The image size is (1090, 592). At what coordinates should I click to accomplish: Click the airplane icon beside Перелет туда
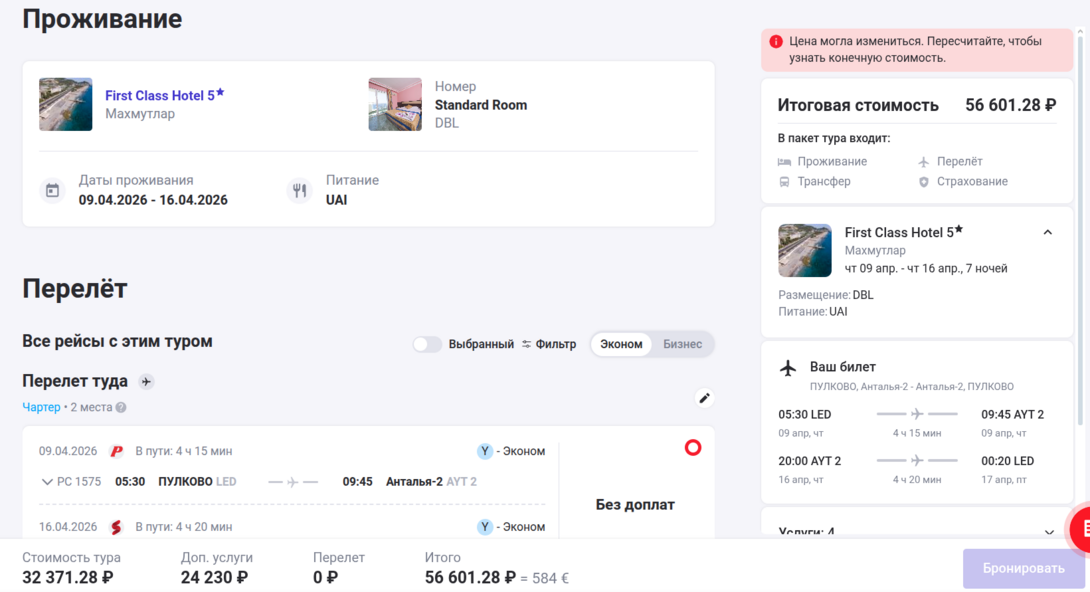[x=146, y=382]
